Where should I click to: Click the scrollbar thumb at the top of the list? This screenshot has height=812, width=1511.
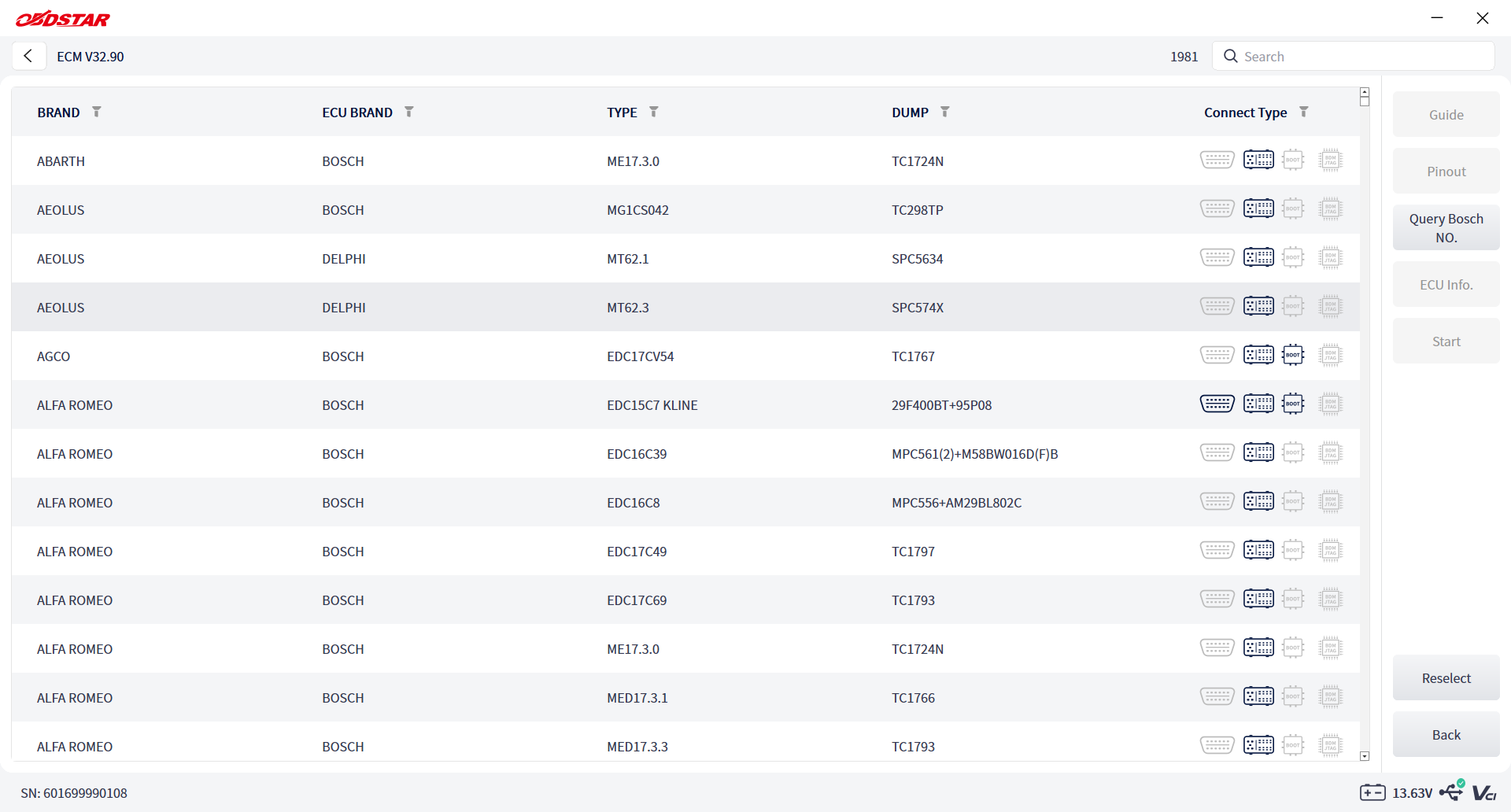[x=1365, y=101]
